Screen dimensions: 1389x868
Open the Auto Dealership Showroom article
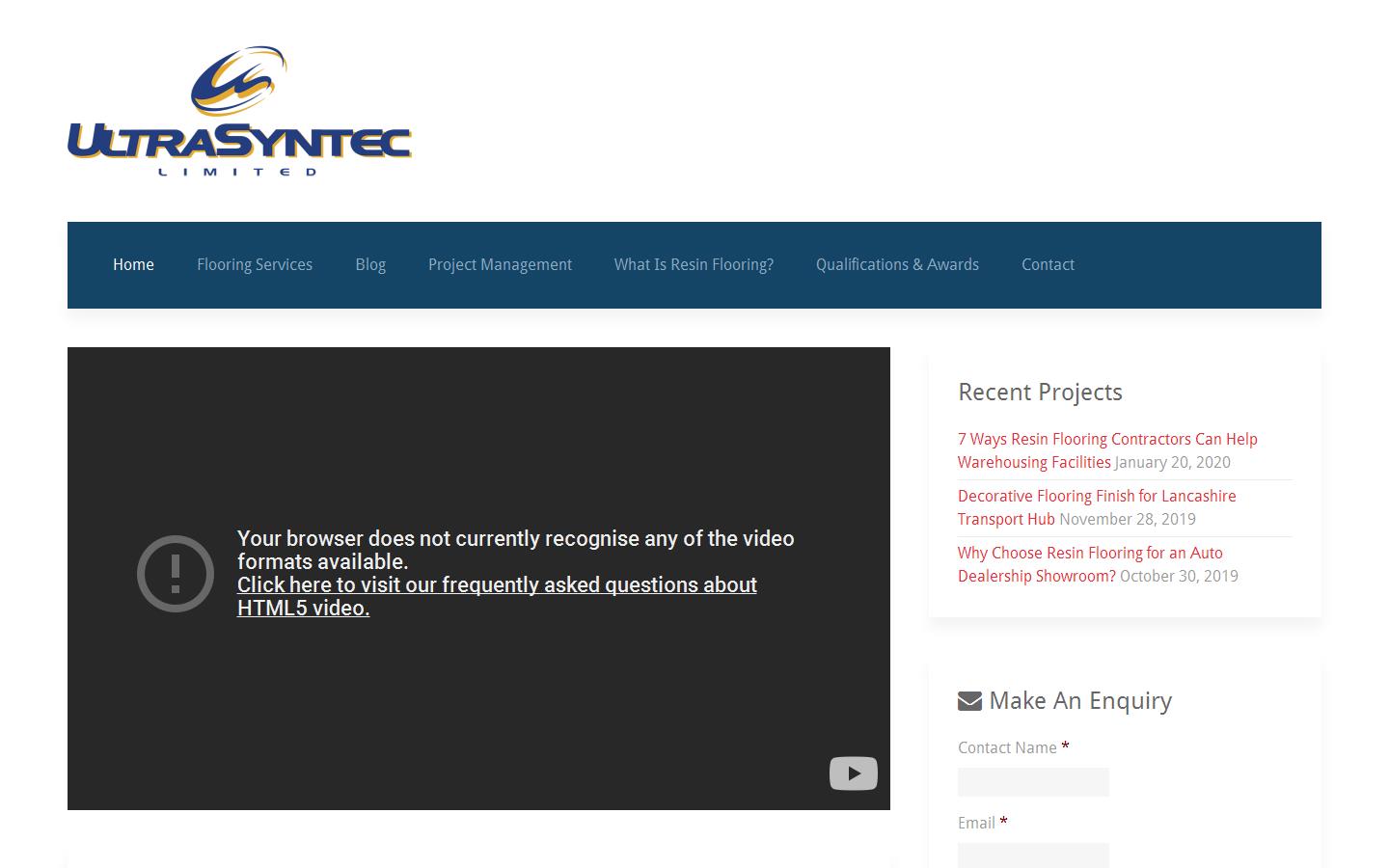(1089, 564)
